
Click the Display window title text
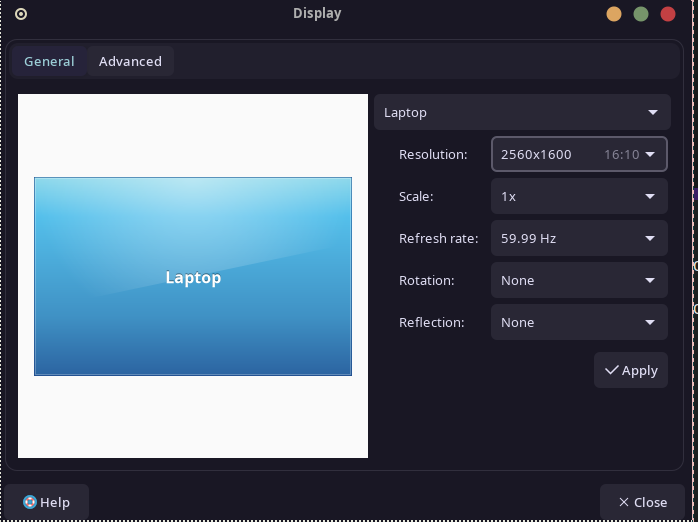(x=317, y=13)
